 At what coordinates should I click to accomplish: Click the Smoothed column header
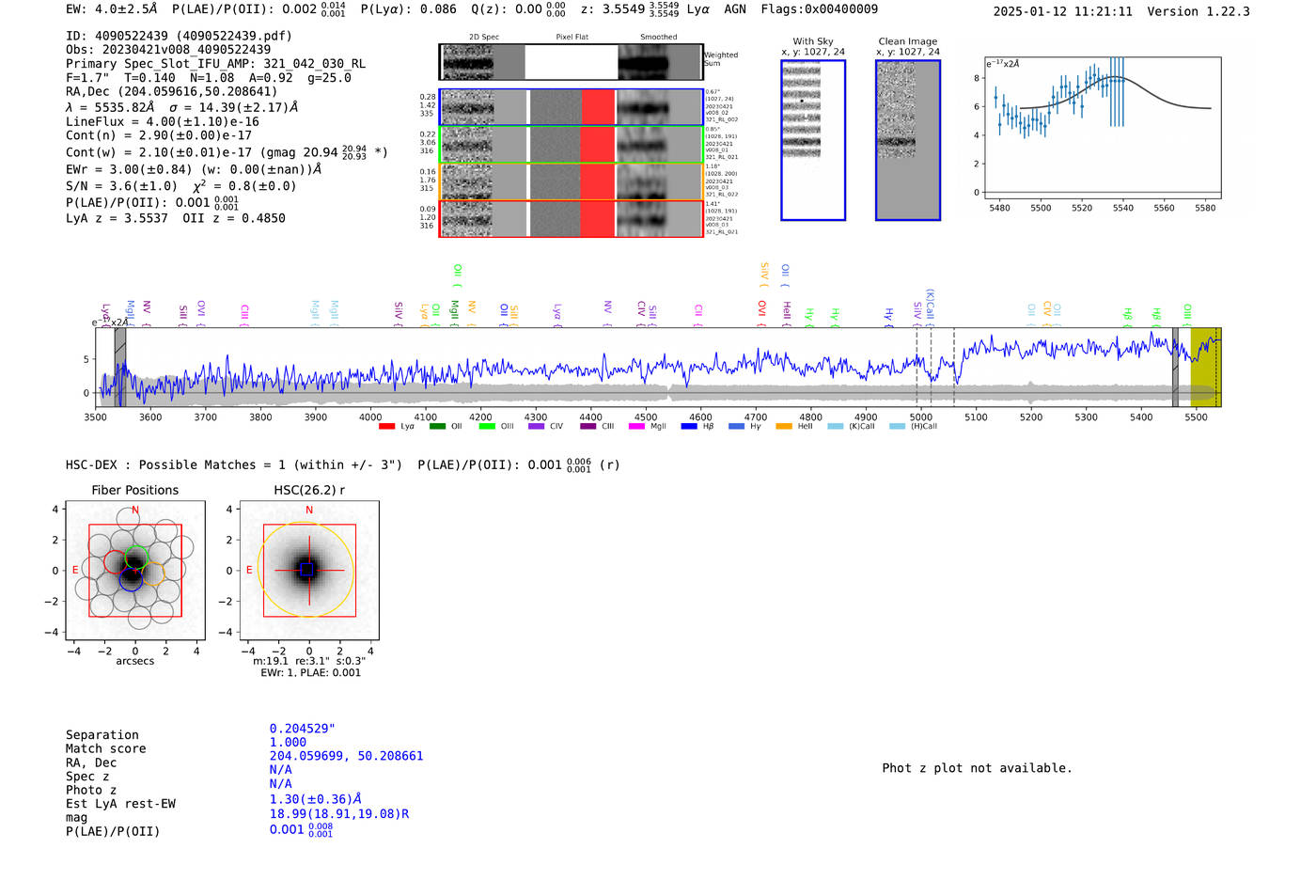click(658, 38)
